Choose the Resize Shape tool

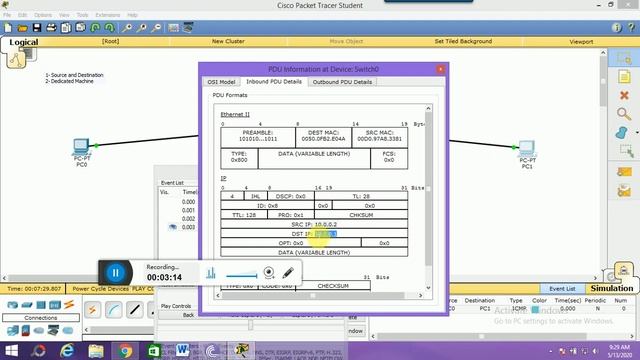[x=626, y=151]
